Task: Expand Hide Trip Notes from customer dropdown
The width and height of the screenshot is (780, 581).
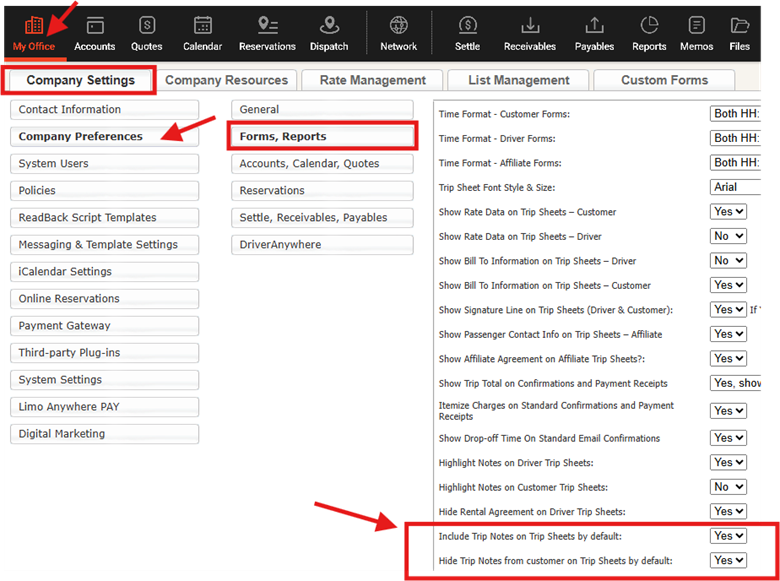Action: pos(728,561)
